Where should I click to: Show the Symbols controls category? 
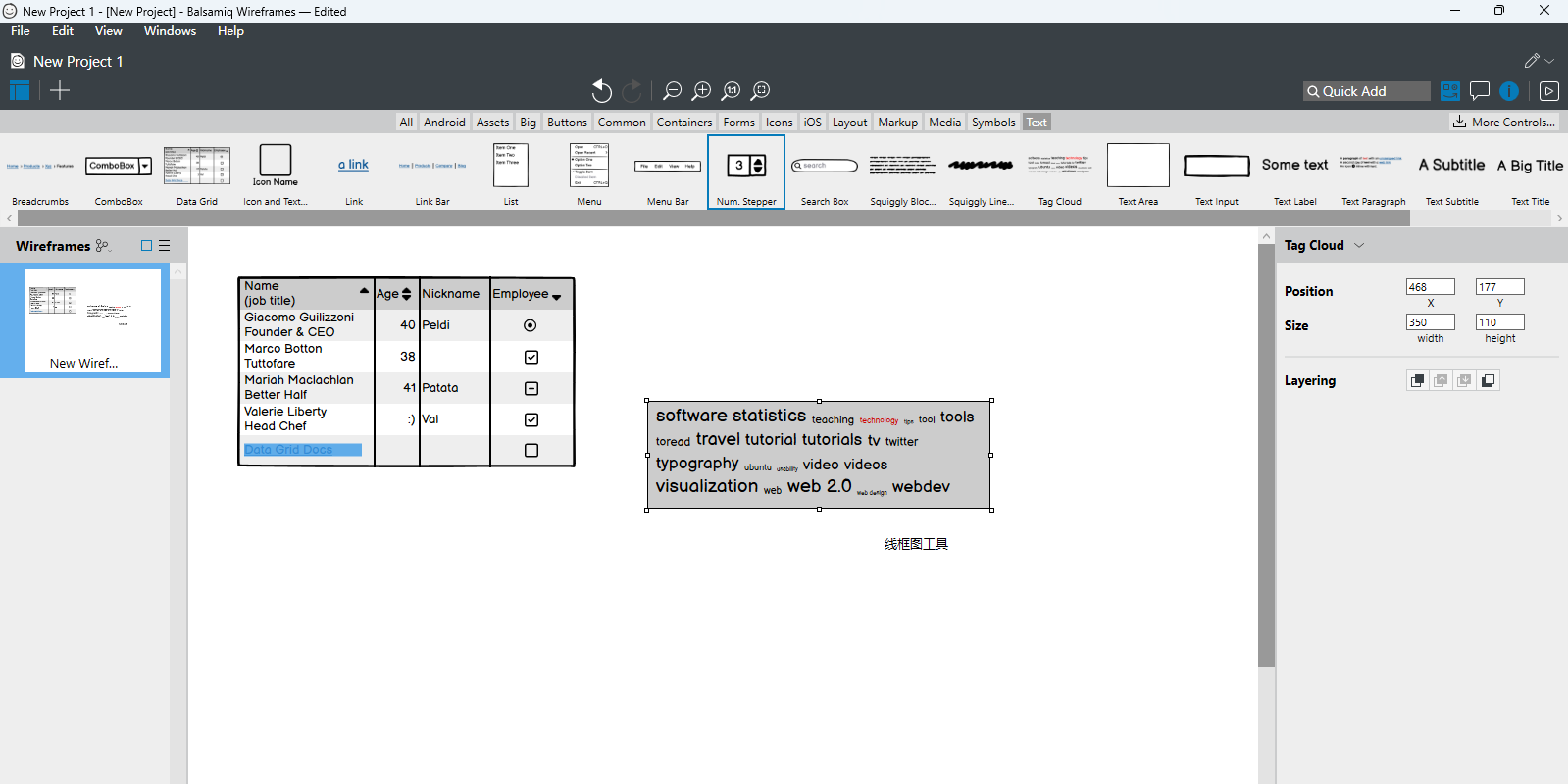point(993,122)
